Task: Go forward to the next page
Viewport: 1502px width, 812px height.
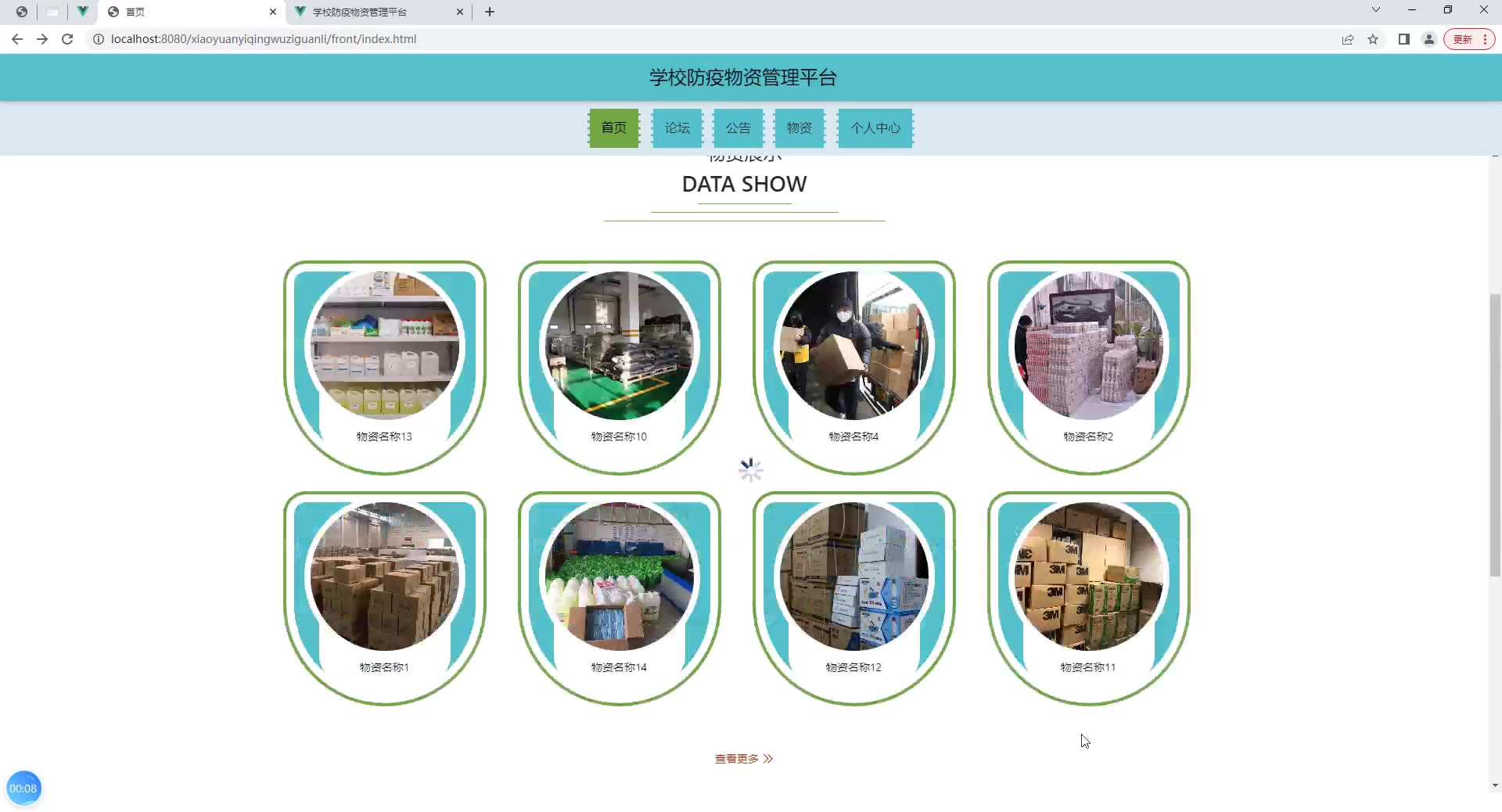Action: click(42, 39)
